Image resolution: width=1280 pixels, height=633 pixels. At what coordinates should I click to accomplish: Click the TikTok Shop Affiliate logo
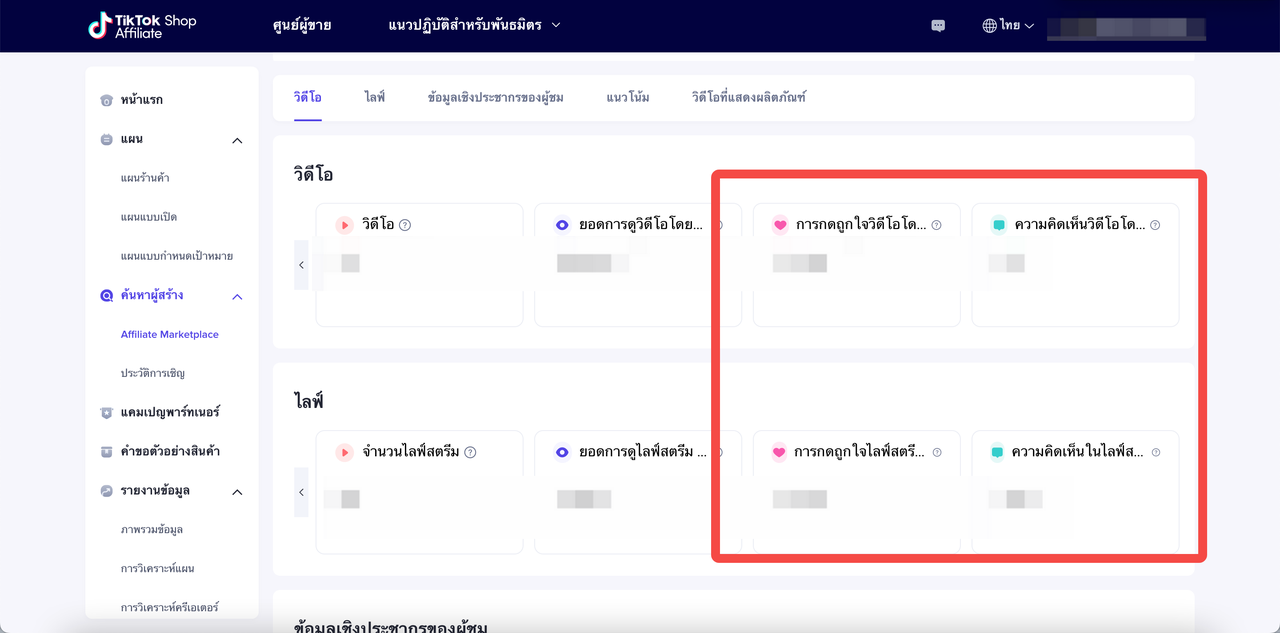(142, 26)
